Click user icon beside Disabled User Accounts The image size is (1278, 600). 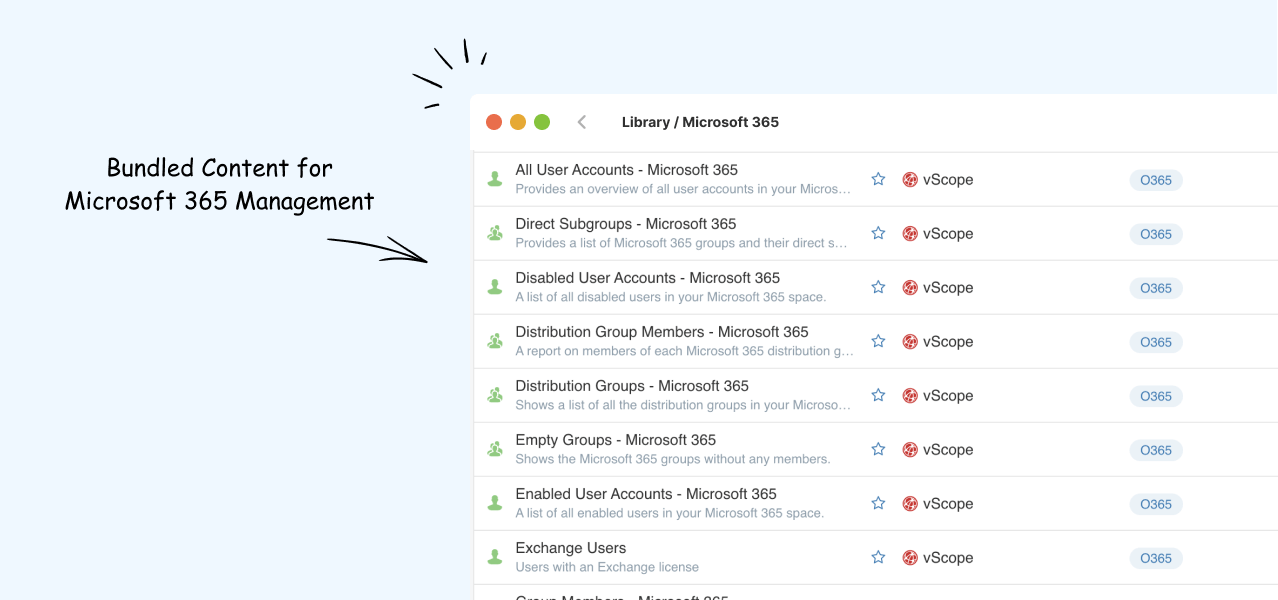[x=494, y=287]
